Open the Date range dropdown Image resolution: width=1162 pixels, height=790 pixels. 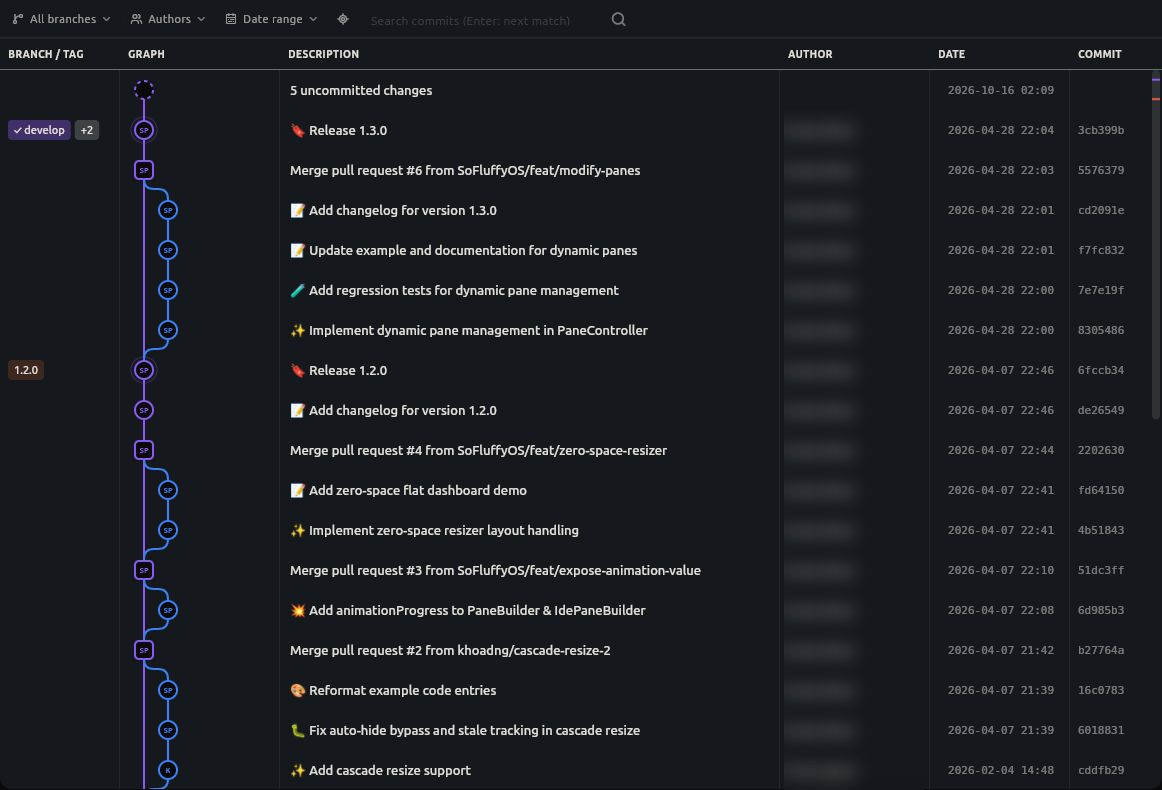pyautogui.click(x=271, y=19)
